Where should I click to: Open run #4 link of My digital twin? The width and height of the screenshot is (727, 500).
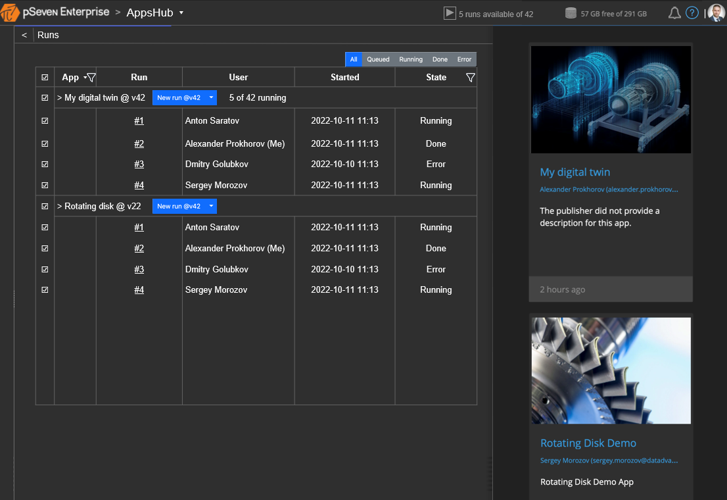point(139,185)
